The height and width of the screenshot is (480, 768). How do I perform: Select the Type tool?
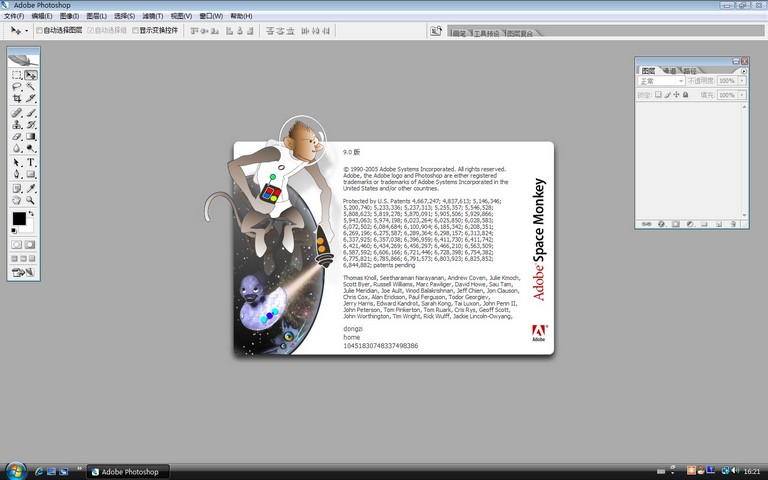click(x=31, y=162)
